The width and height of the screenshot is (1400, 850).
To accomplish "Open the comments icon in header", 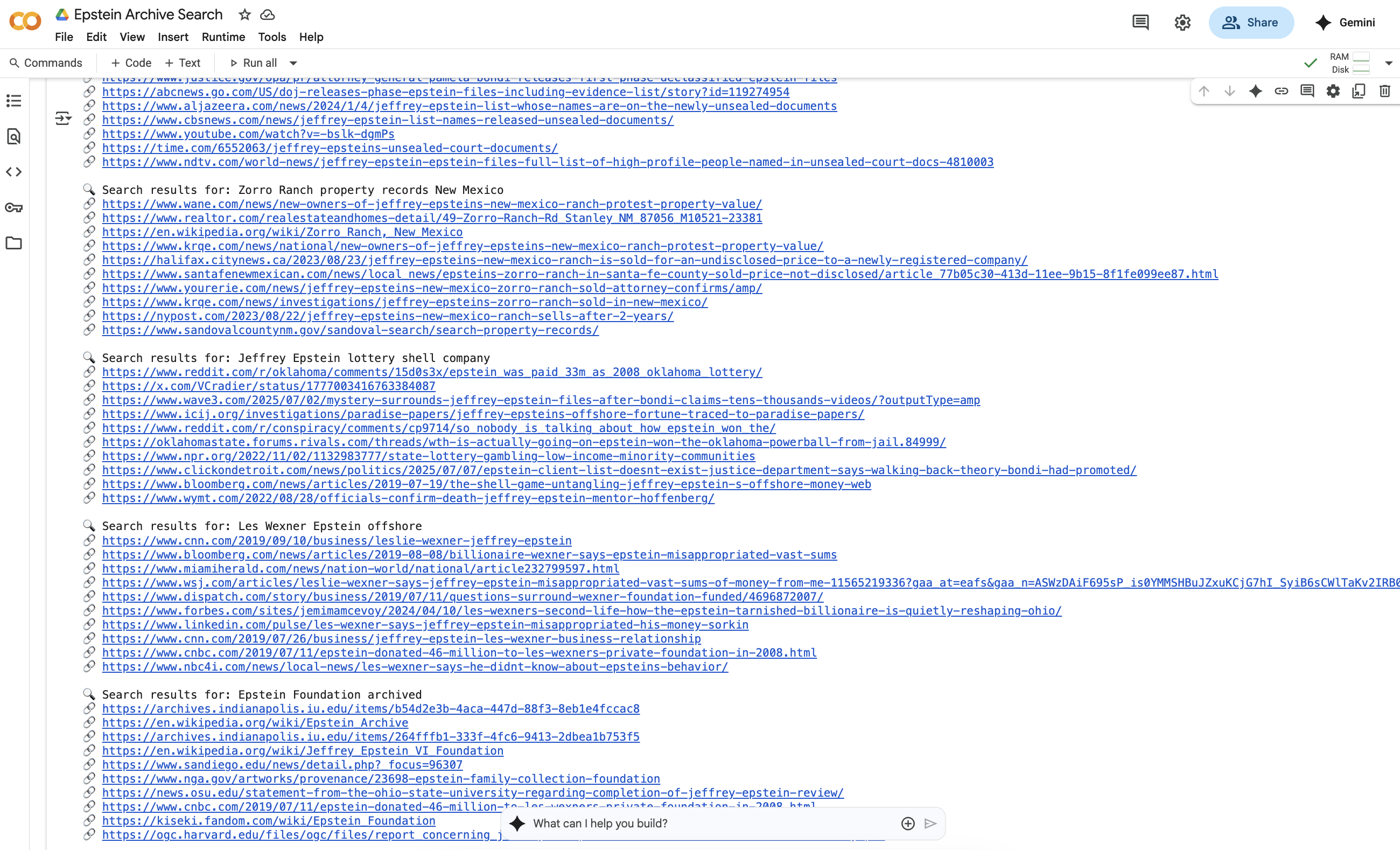I will [1140, 23].
